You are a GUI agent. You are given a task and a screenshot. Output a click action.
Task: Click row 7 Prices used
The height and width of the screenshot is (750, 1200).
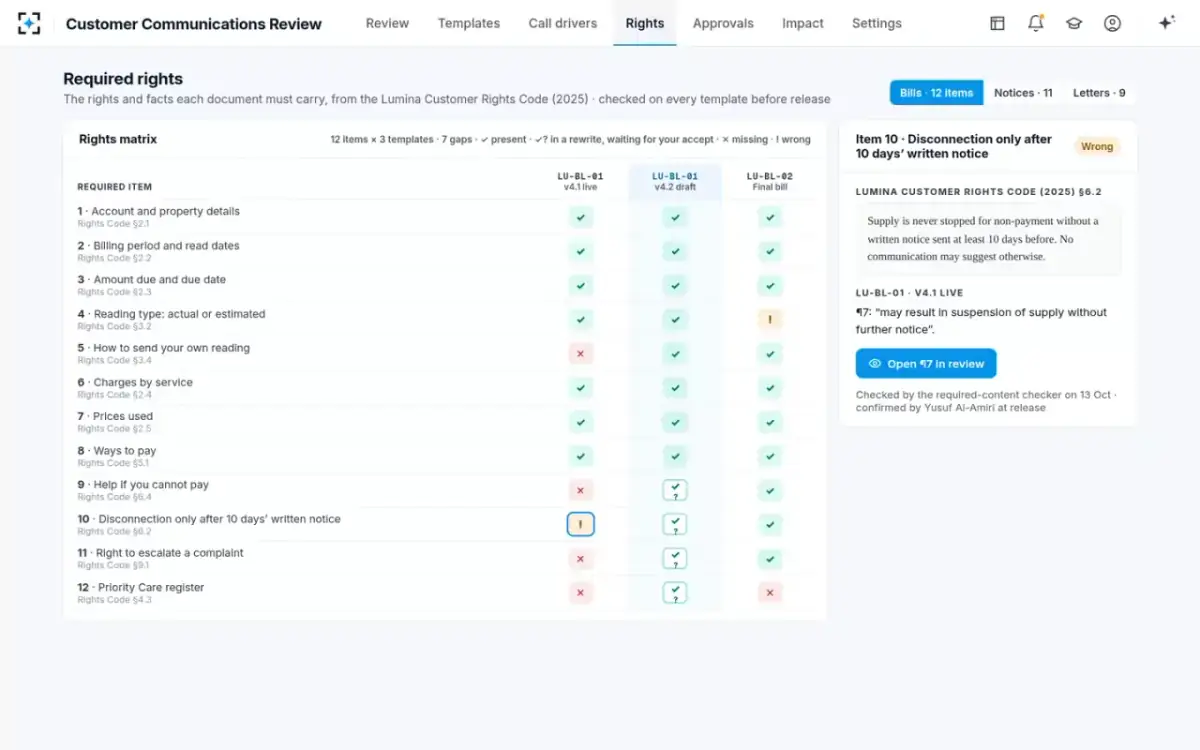pyautogui.click(x=445, y=422)
